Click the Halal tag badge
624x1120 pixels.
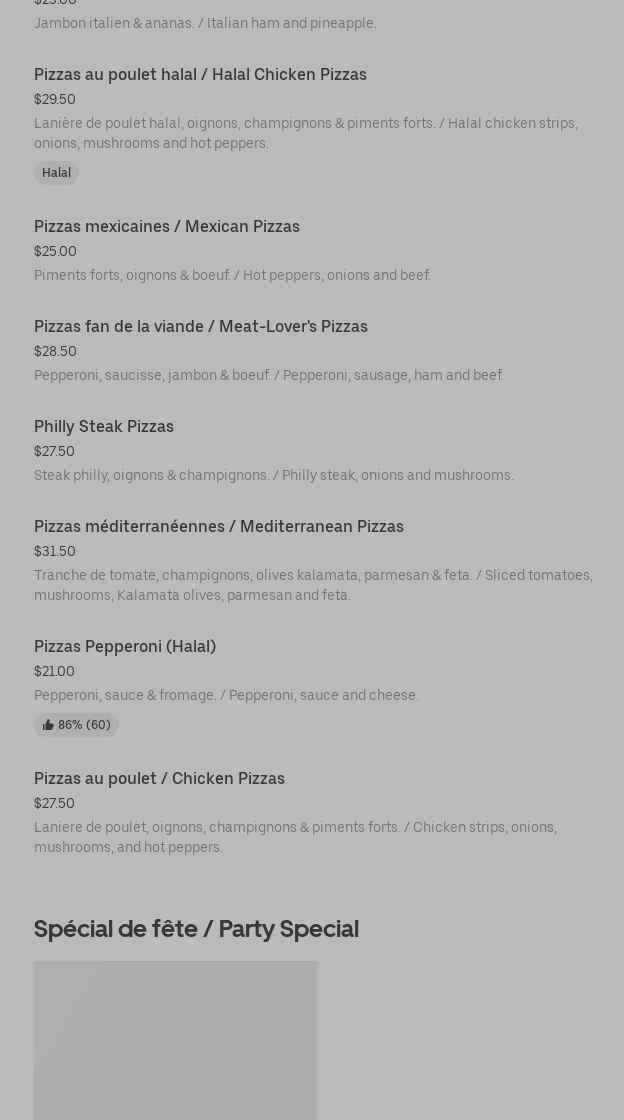coord(56,174)
